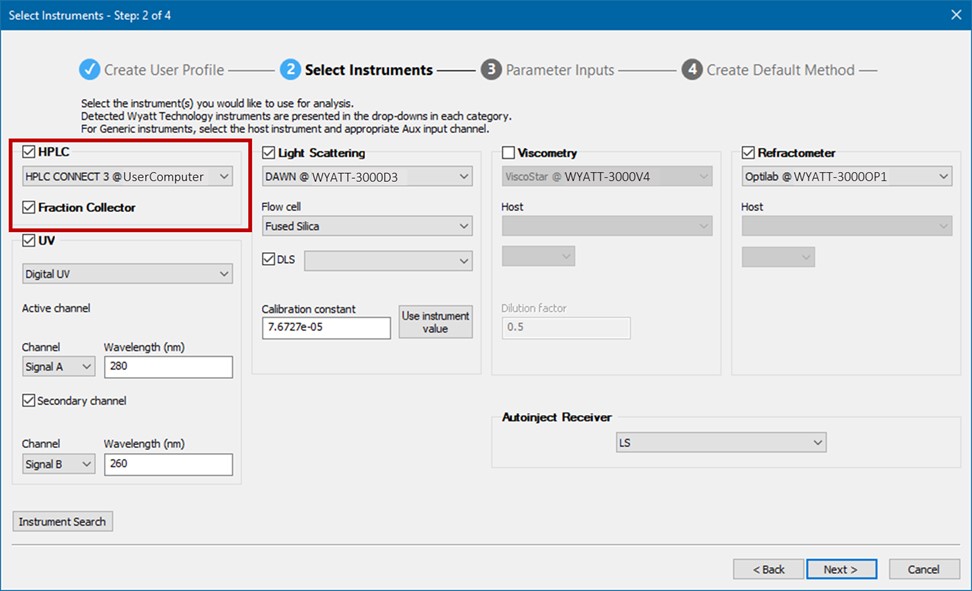
Task: Click the Create Default Method step label
Action: point(780,70)
